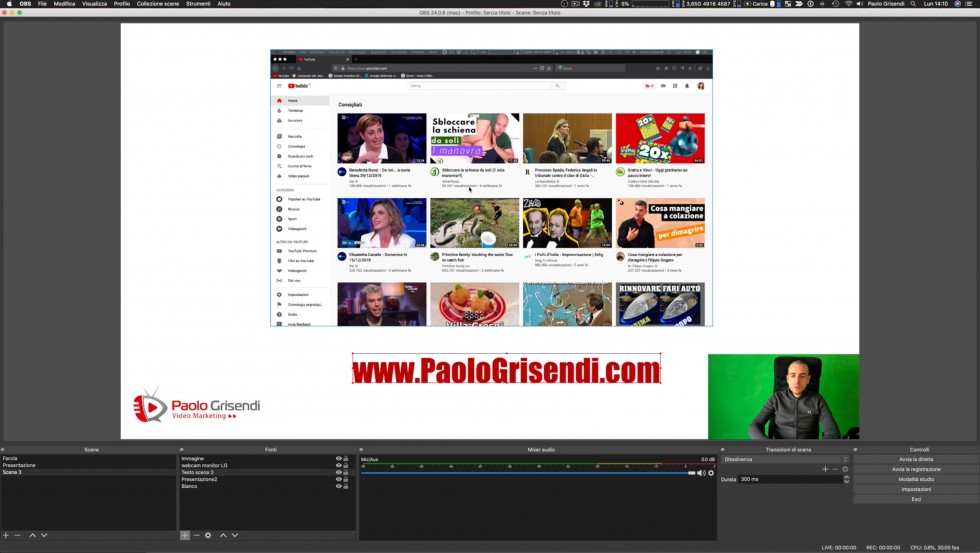
Task: Open volume control in menu bar
Action: [860, 4]
